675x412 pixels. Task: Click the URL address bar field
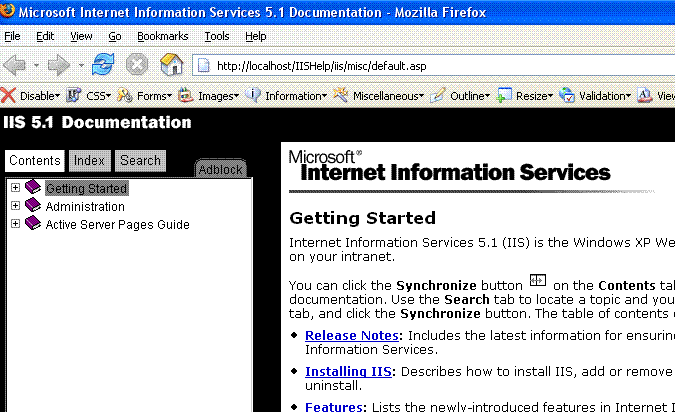pos(435,66)
